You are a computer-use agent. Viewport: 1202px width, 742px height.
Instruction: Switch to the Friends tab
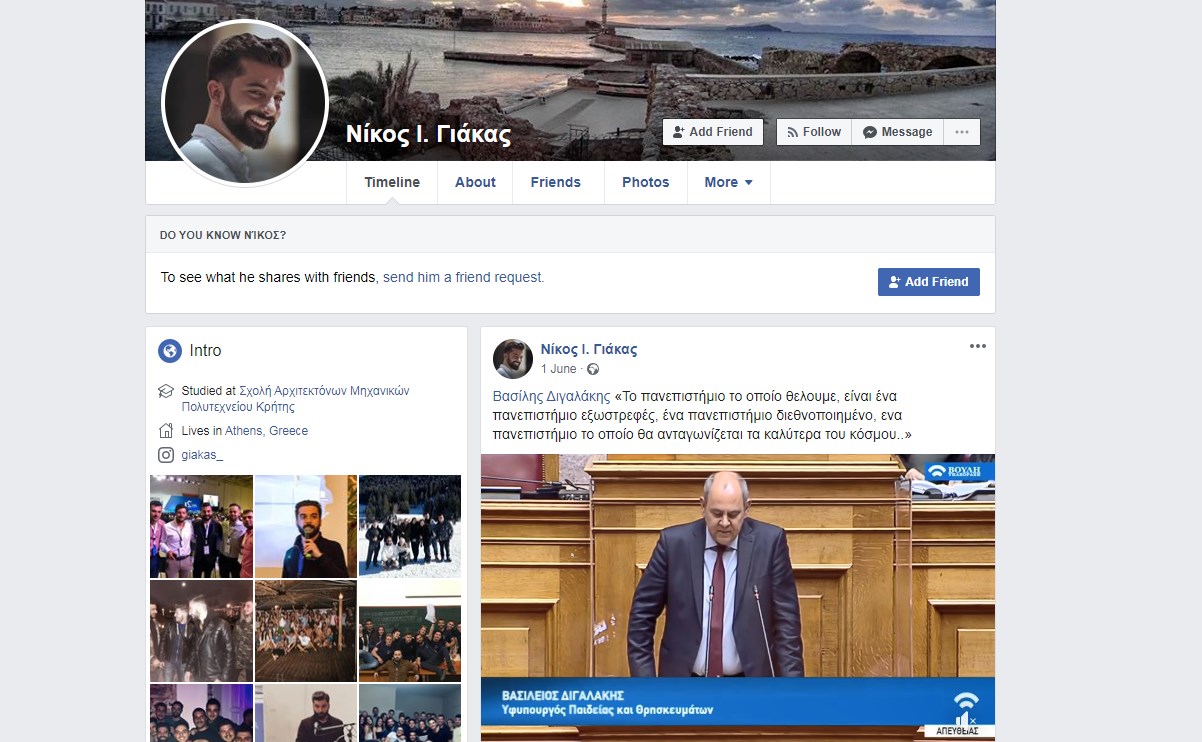click(556, 182)
